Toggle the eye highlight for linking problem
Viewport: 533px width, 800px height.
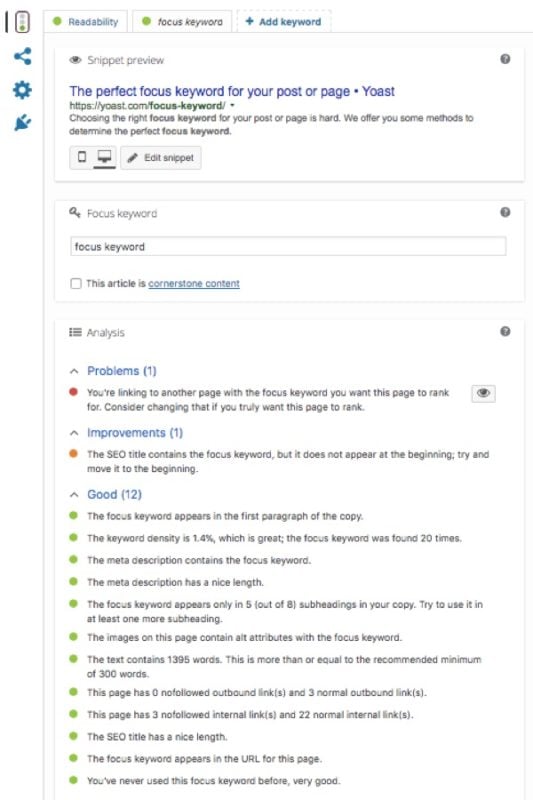[483, 393]
